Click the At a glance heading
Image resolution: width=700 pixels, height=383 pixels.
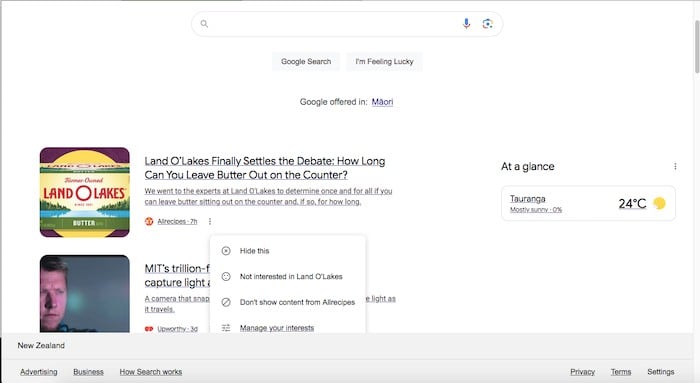tap(528, 167)
